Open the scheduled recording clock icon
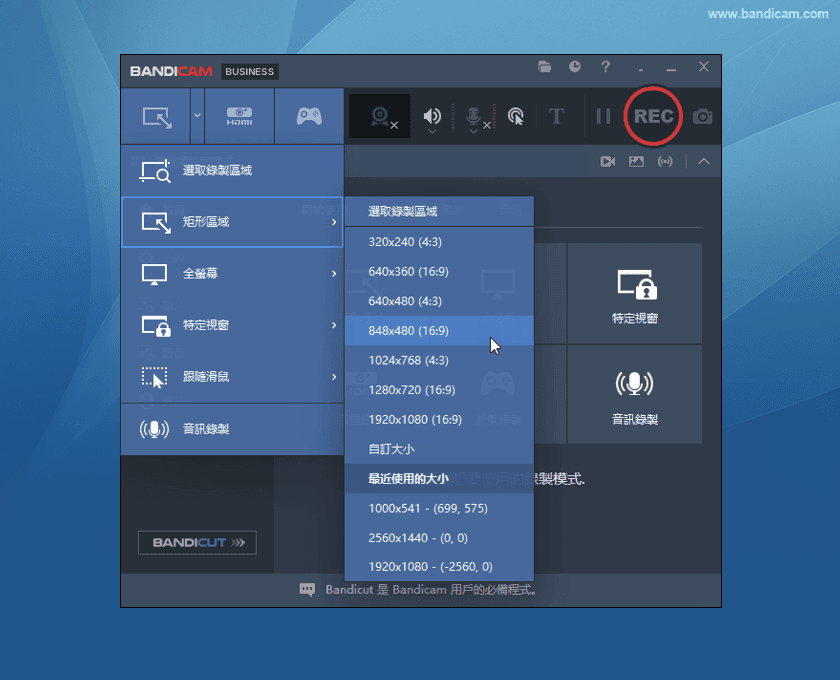840x680 pixels. point(574,66)
